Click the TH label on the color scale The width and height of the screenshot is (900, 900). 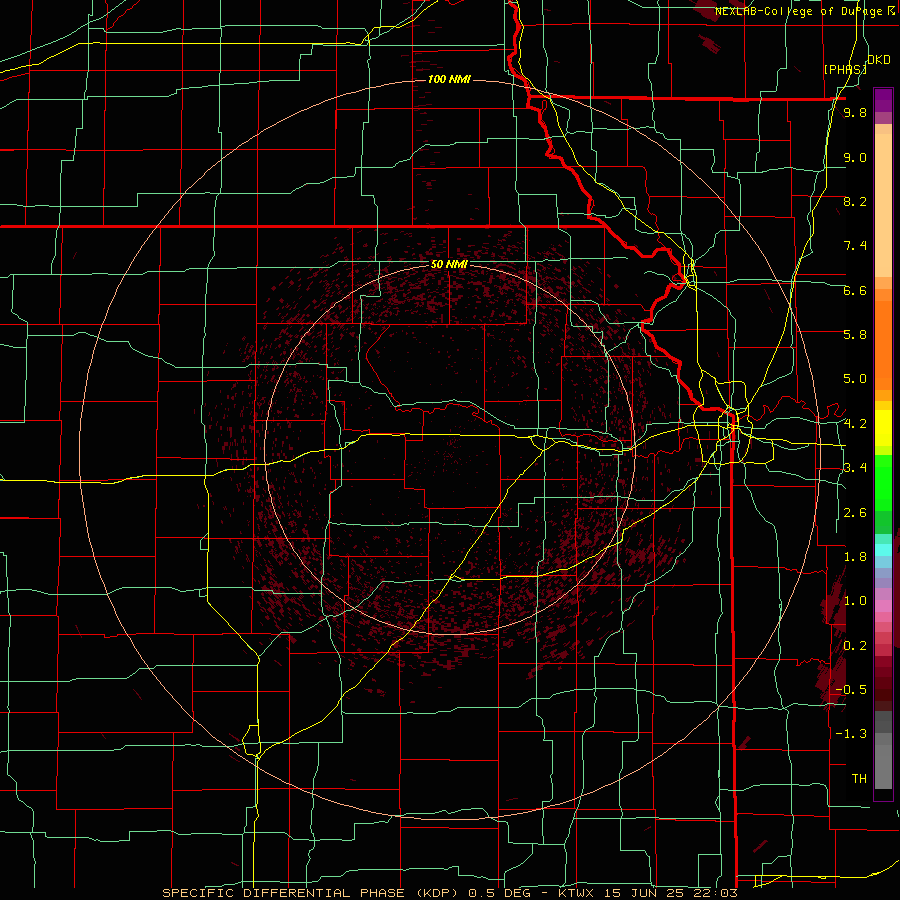click(859, 779)
